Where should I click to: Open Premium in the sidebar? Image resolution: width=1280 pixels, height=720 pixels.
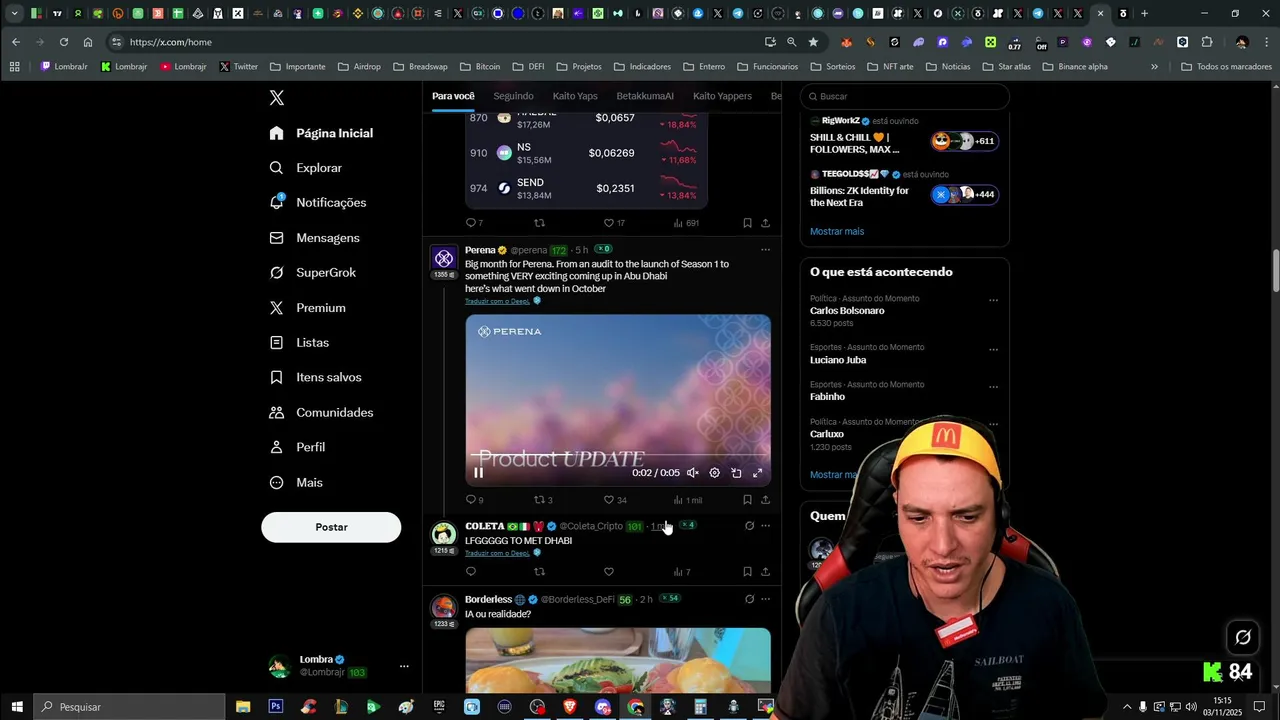tap(307, 308)
